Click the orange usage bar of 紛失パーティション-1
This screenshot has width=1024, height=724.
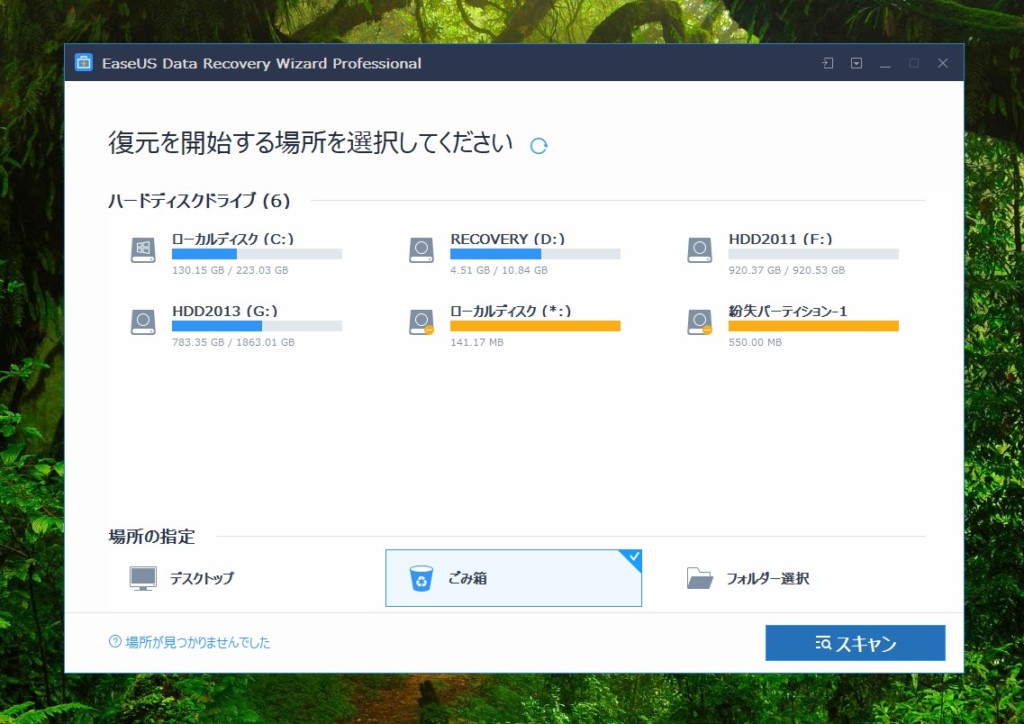coord(813,326)
